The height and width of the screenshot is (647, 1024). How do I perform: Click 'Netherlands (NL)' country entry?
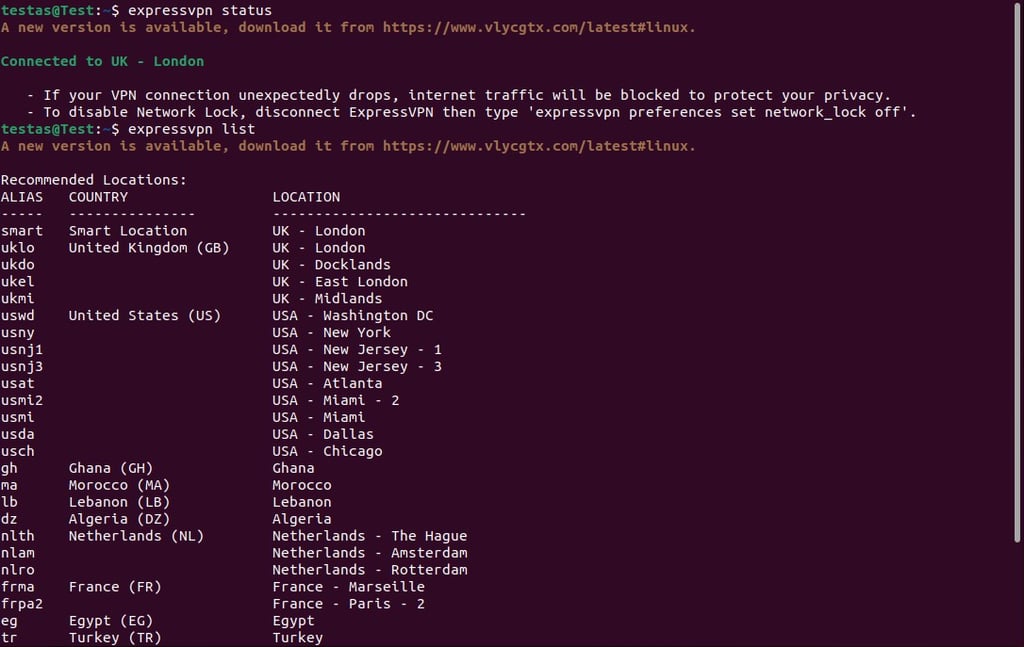click(x=136, y=537)
